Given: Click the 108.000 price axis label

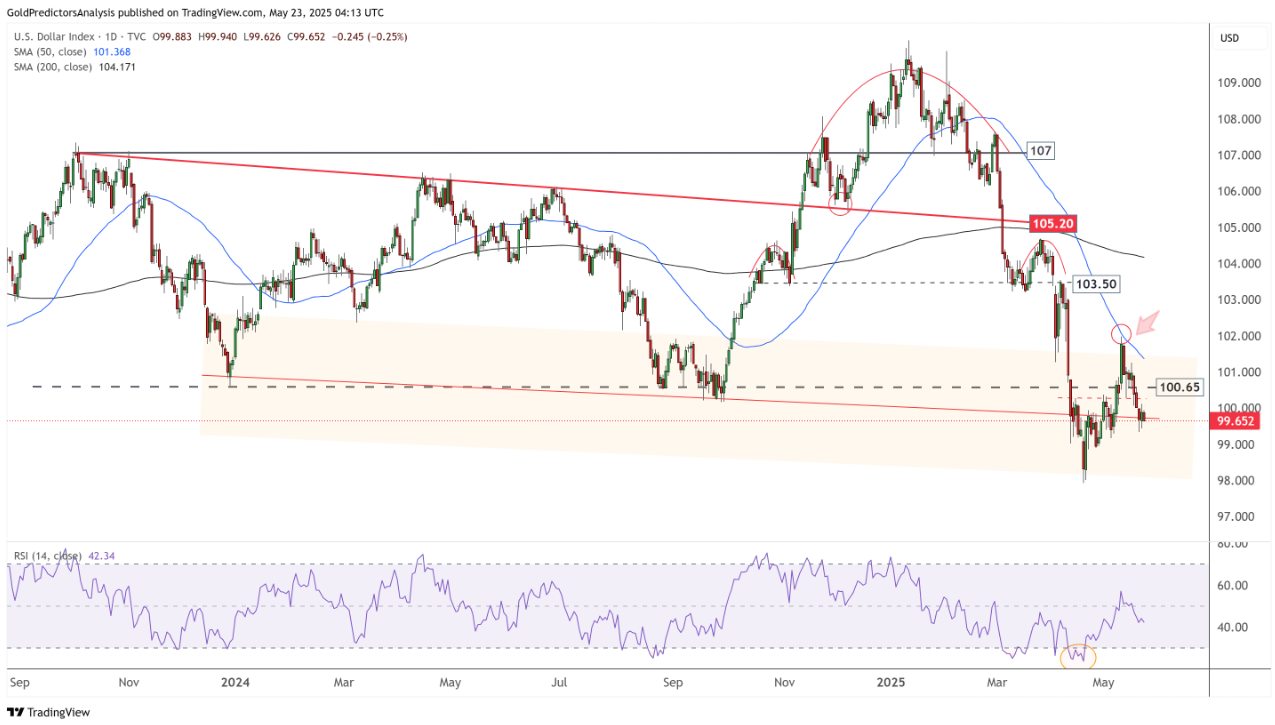Looking at the screenshot, I should click(x=1238, y=119).
